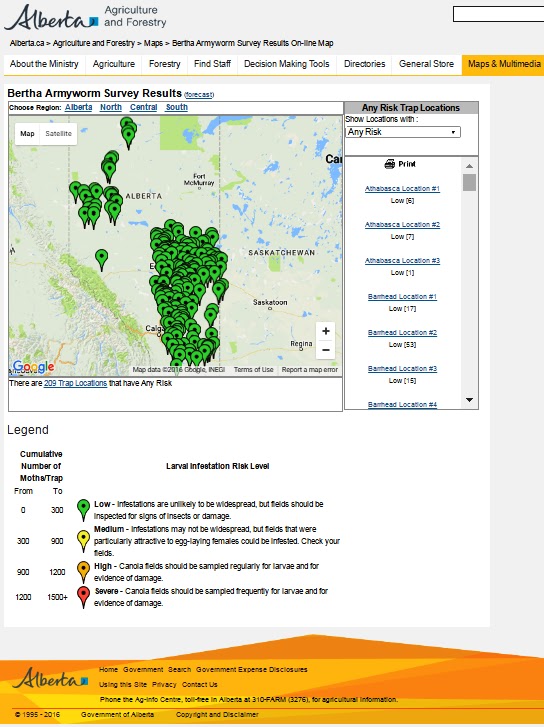Viewport: 544px width, 727px height.
Task: Click the search input field in the header
Action: click(499, 14)
